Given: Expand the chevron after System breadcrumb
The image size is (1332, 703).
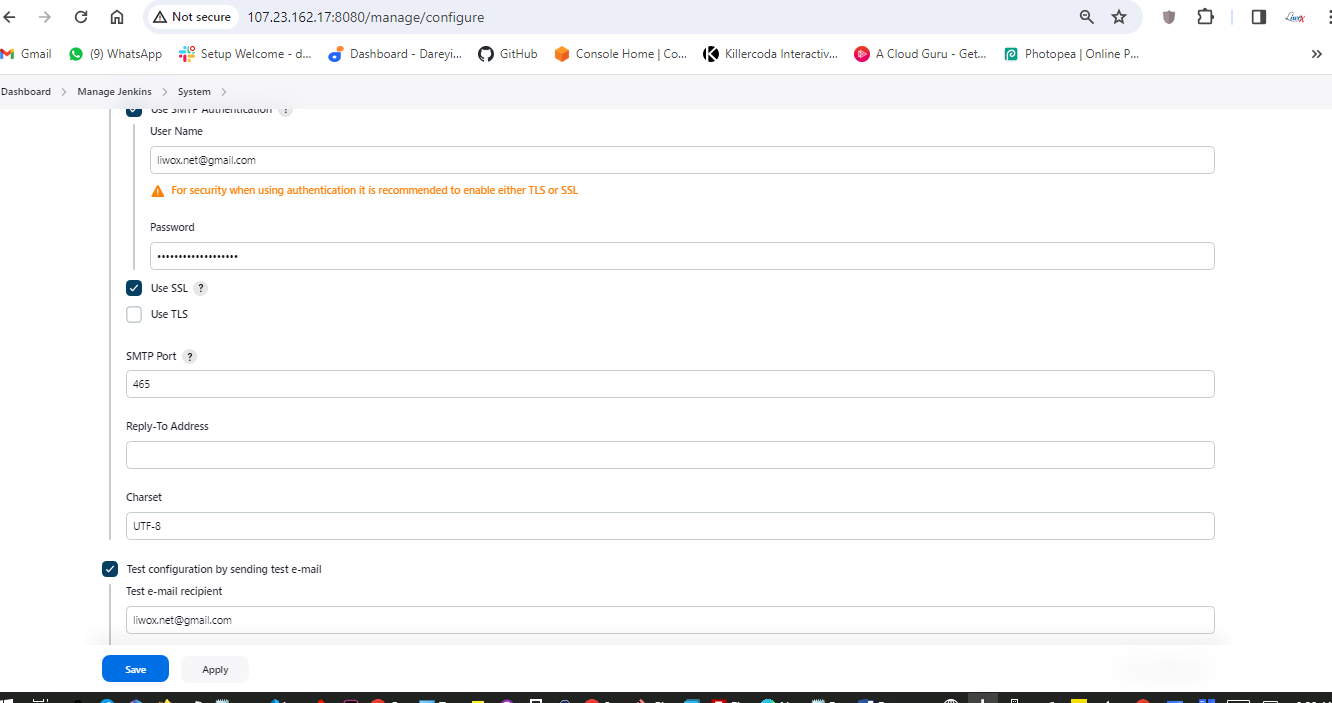Looking at the screenshot, I should pyautogui.click(x=224, y=92).
